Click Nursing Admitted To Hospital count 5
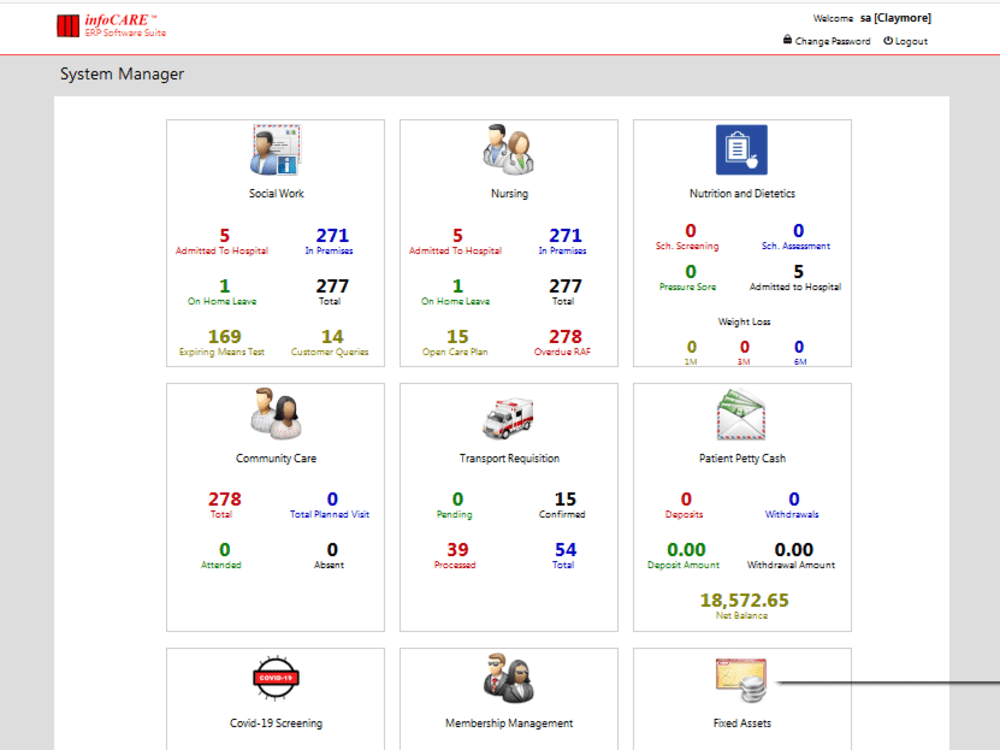This screenshot has height=750, width=1000. 457,235
